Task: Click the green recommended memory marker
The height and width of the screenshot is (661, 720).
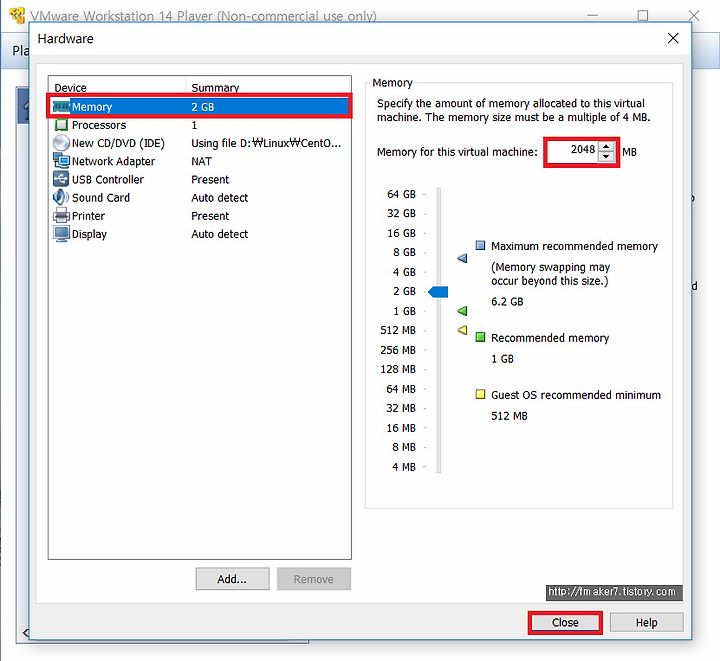Action: pyautogui.click(x=462, y=311)
